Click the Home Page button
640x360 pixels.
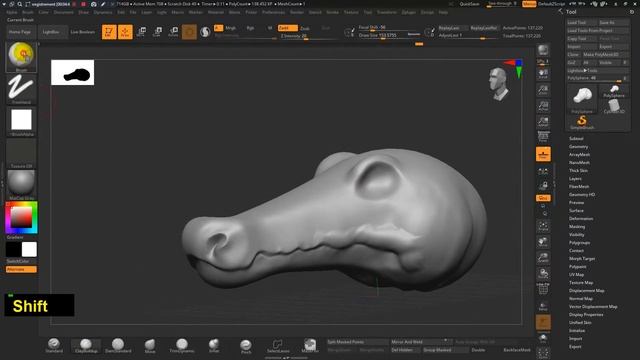coord(20,32)
